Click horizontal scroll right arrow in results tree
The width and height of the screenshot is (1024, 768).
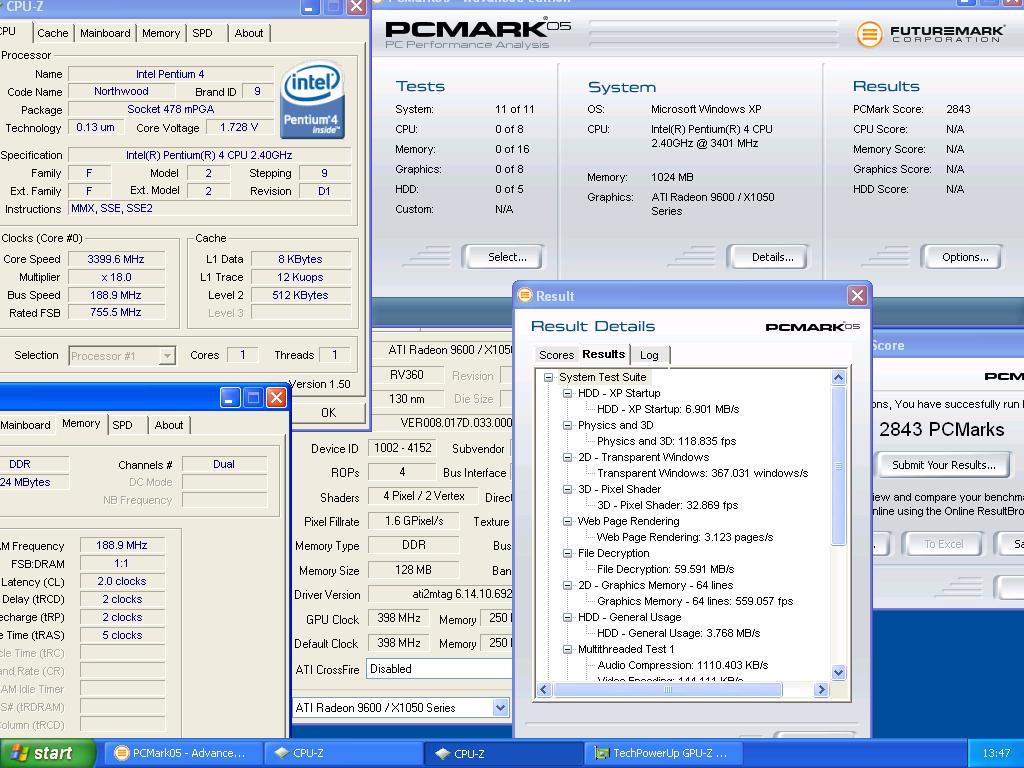[822, 690]
